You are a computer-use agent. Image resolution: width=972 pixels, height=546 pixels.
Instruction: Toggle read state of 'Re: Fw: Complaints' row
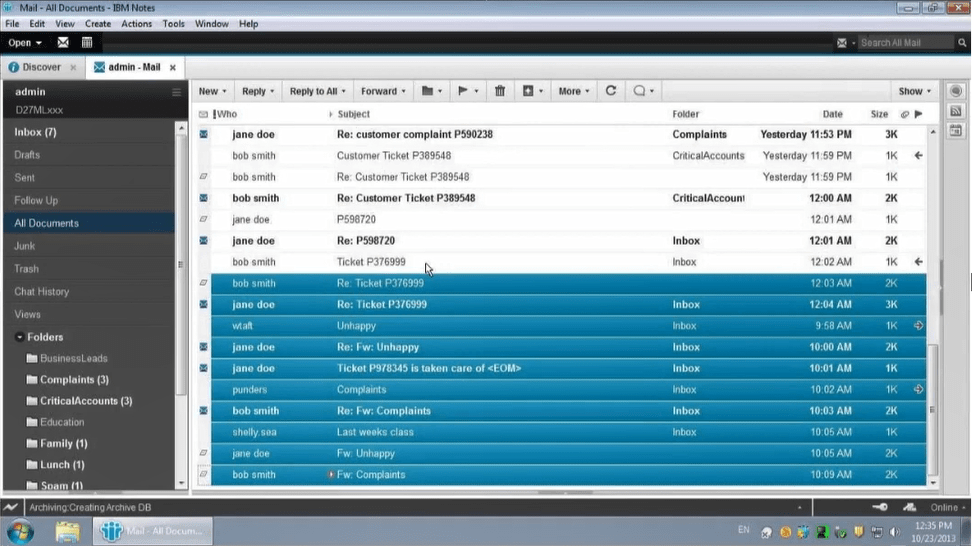[204, 411]
